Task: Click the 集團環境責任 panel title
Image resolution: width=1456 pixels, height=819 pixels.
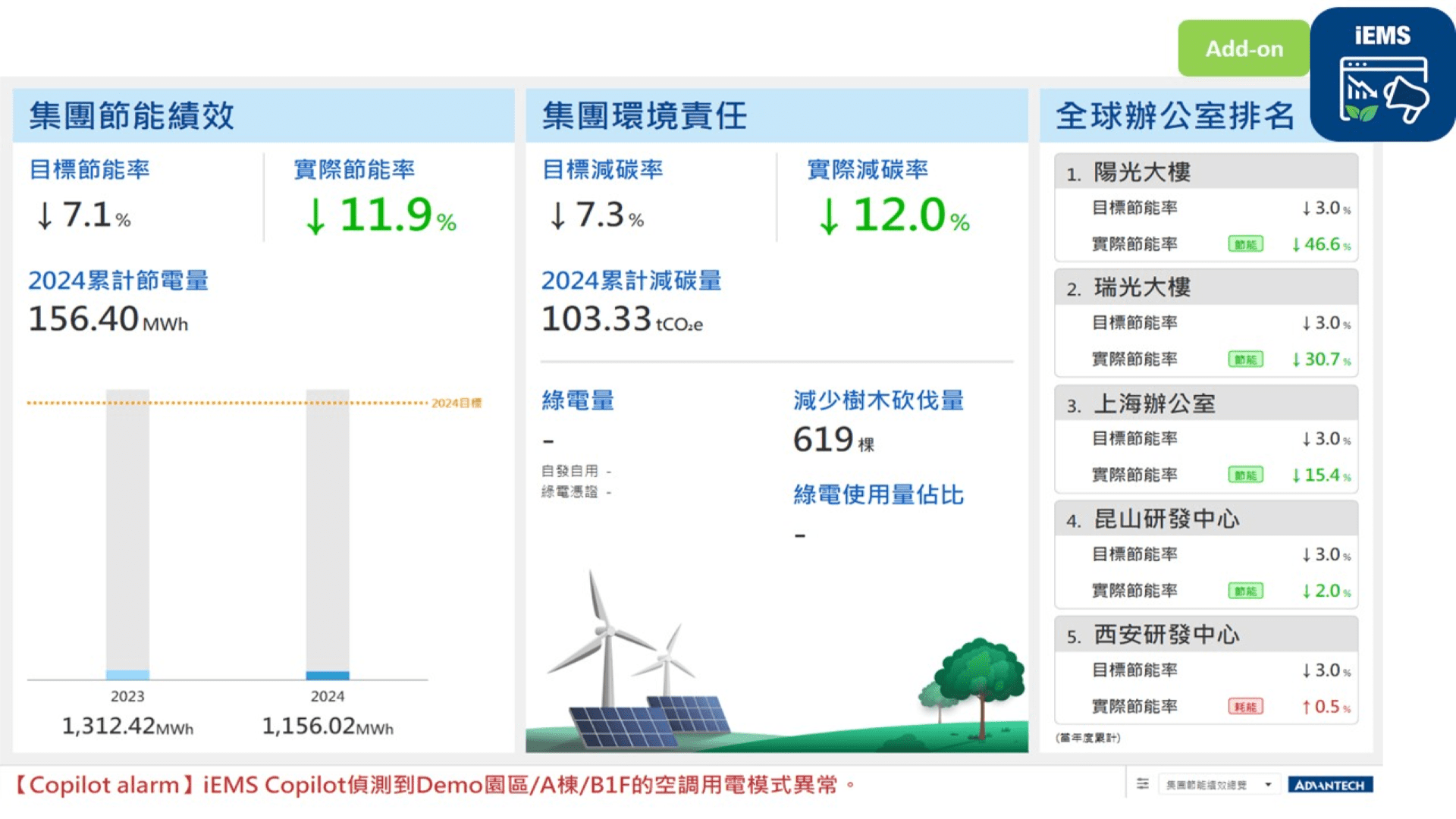Action: (x=645, y=116)
